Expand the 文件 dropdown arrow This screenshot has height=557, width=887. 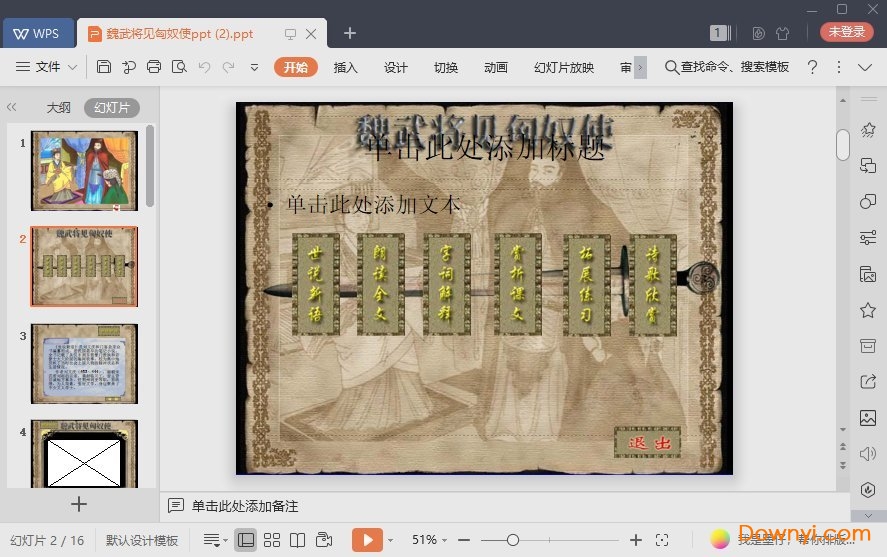72,67
